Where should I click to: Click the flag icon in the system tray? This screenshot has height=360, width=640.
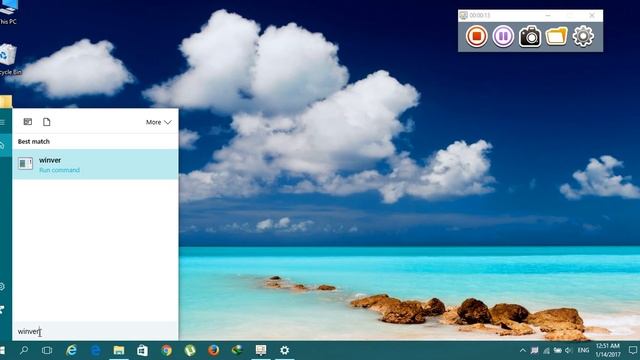tap(534, 350)
